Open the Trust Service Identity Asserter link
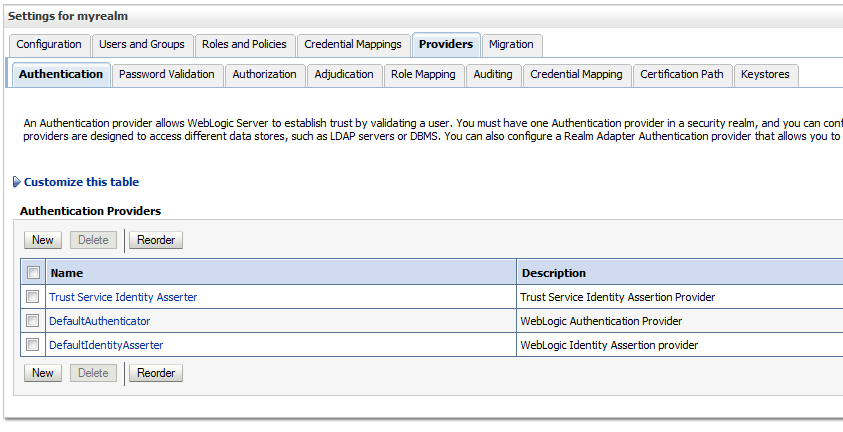 click(x=123, y=297)
